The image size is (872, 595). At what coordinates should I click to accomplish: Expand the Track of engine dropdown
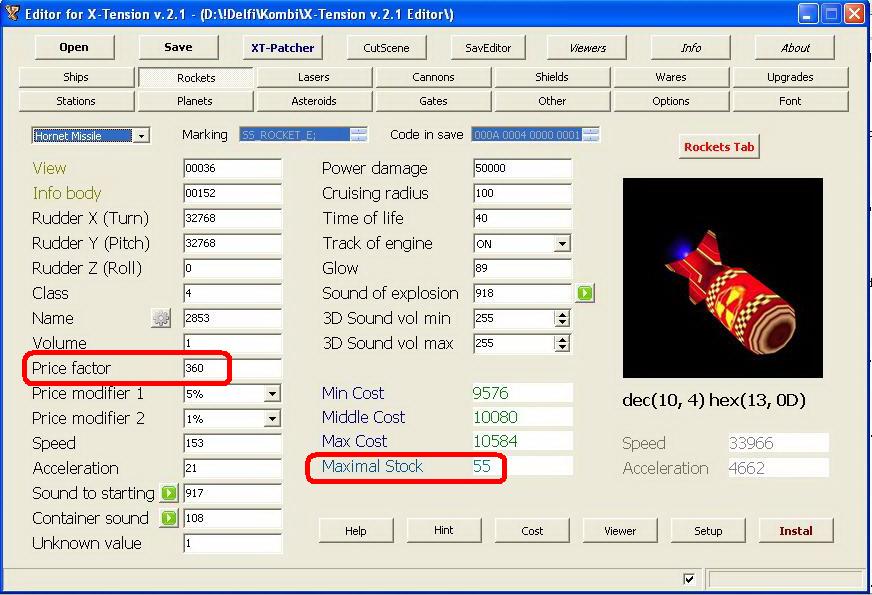pyautogui.click(x=562, y=244)
